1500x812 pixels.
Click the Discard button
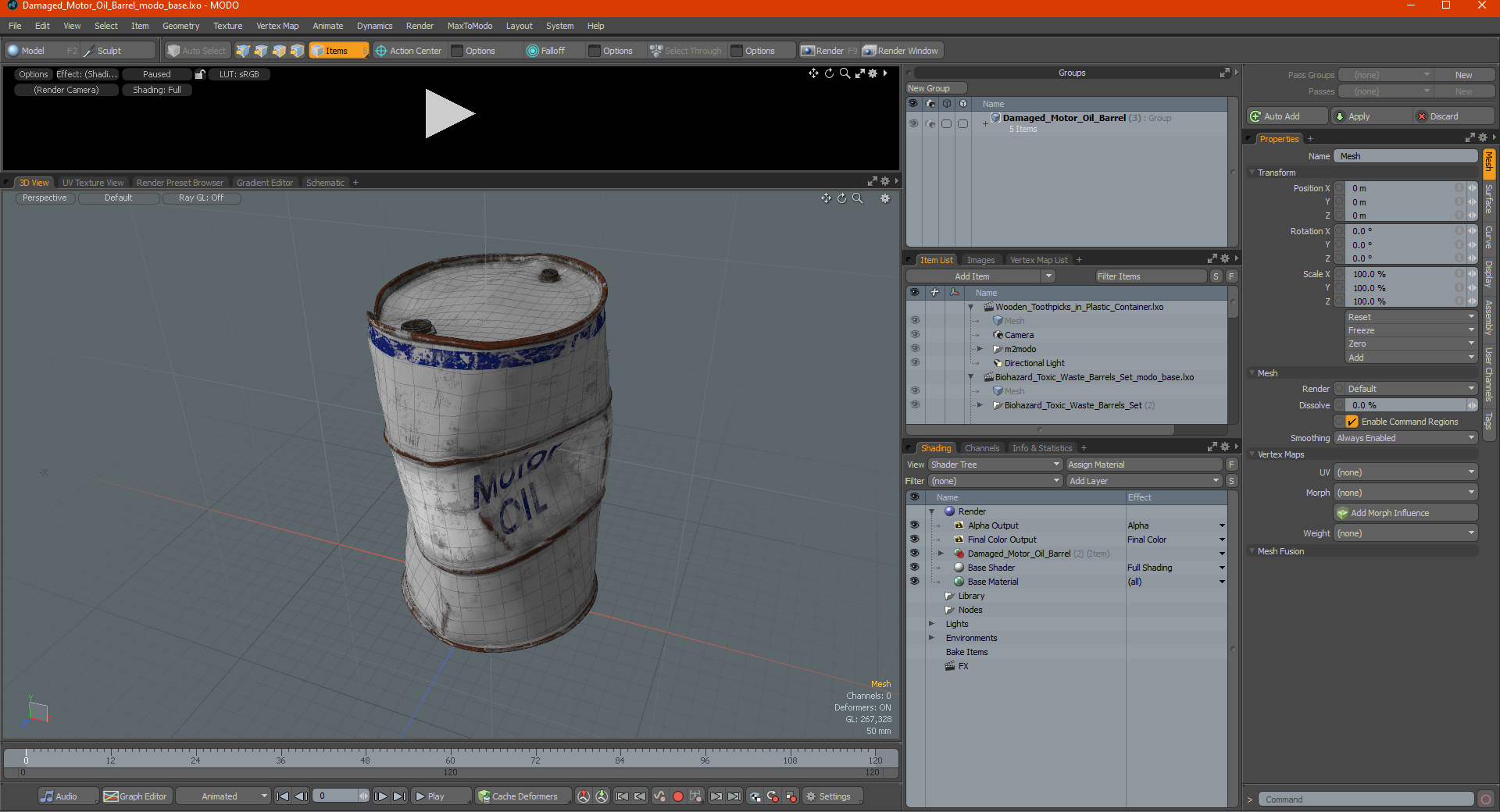click(x=1454, y=116)
